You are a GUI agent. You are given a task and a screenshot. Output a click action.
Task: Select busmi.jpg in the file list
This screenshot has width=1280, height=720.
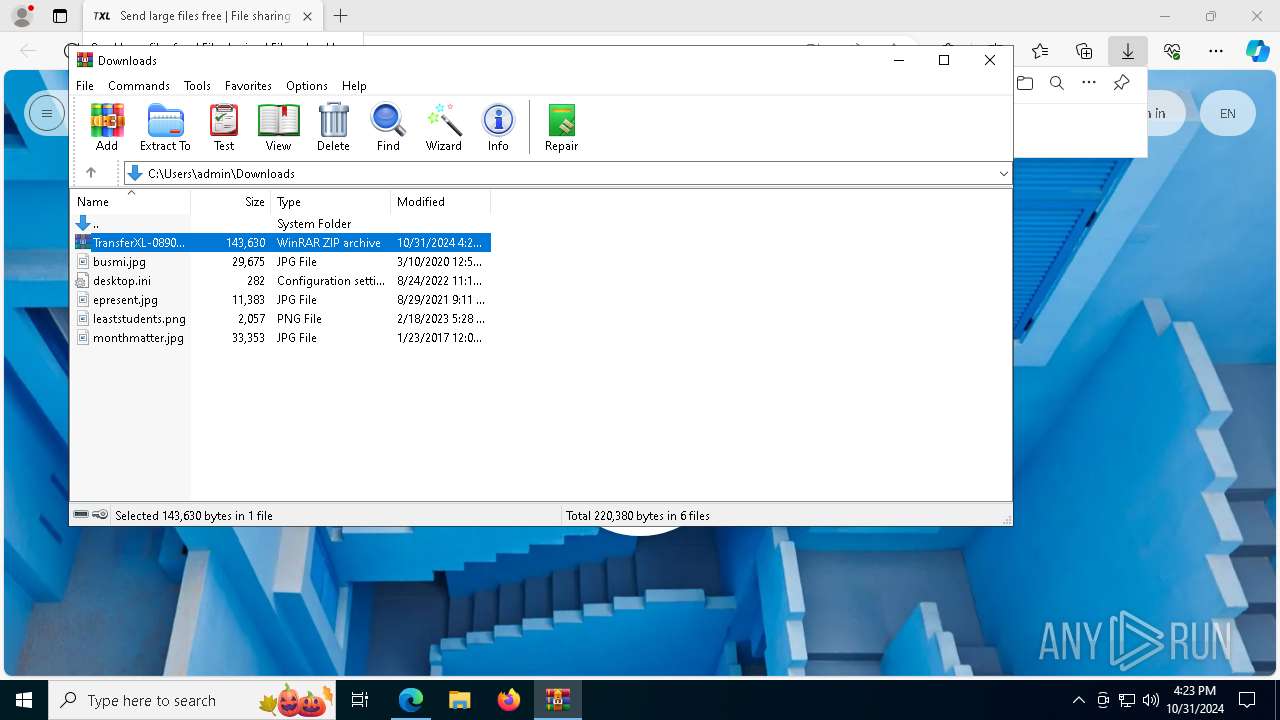tap(119, 262)
